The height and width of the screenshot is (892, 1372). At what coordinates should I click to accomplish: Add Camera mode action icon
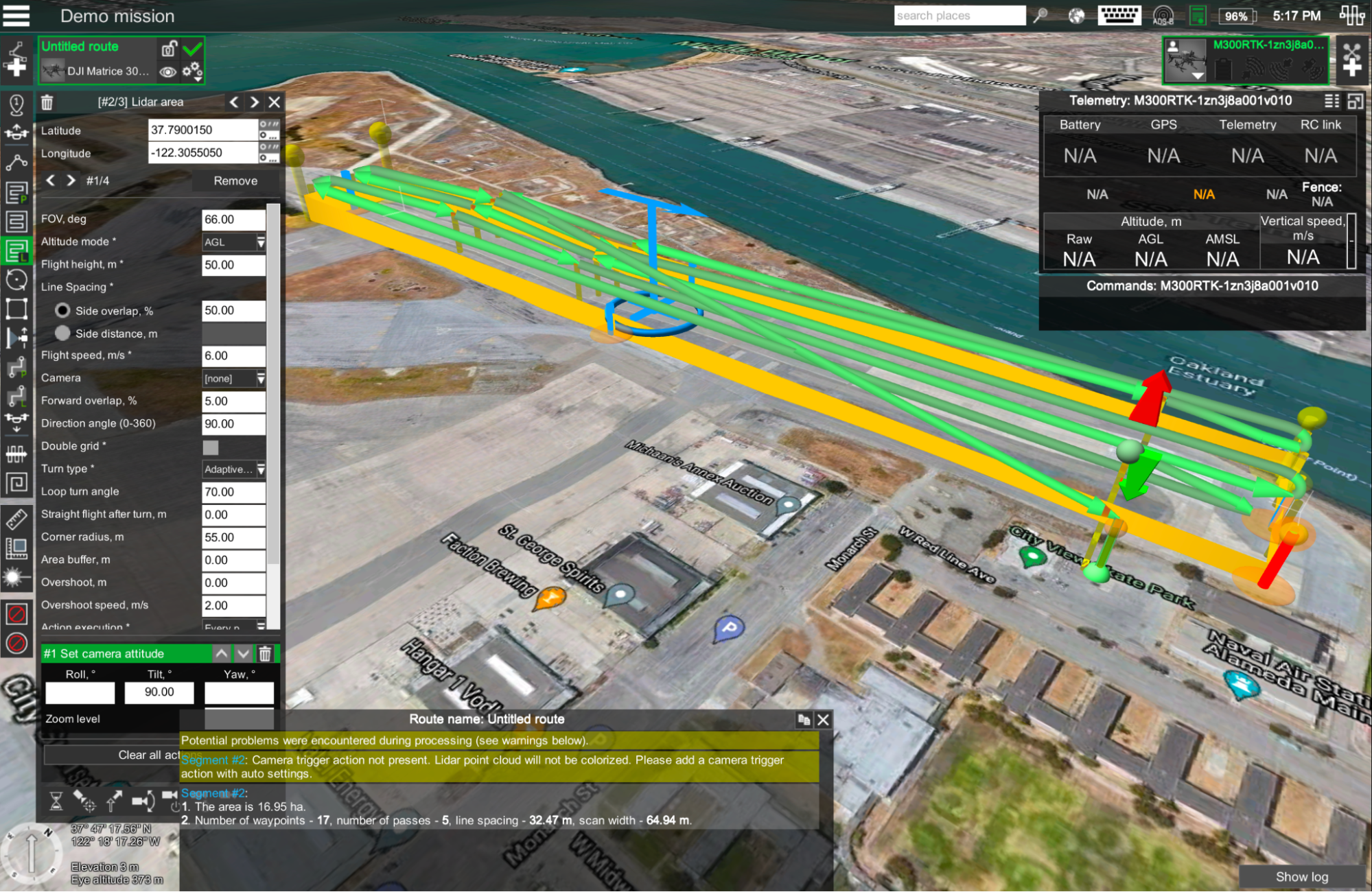(143, 801)
